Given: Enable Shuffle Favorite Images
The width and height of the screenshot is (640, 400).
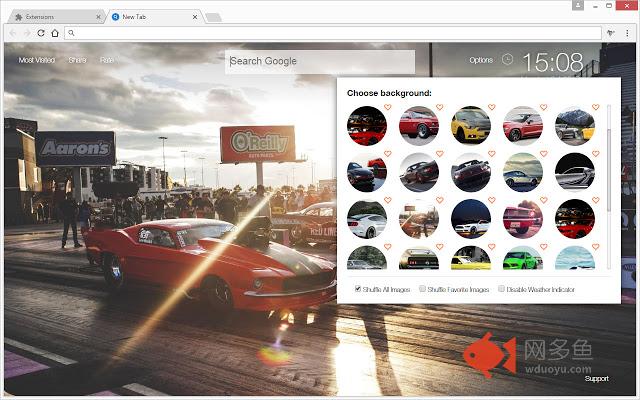Looking at the screenshot, I should pyautogui.click(x=423, y=289).
